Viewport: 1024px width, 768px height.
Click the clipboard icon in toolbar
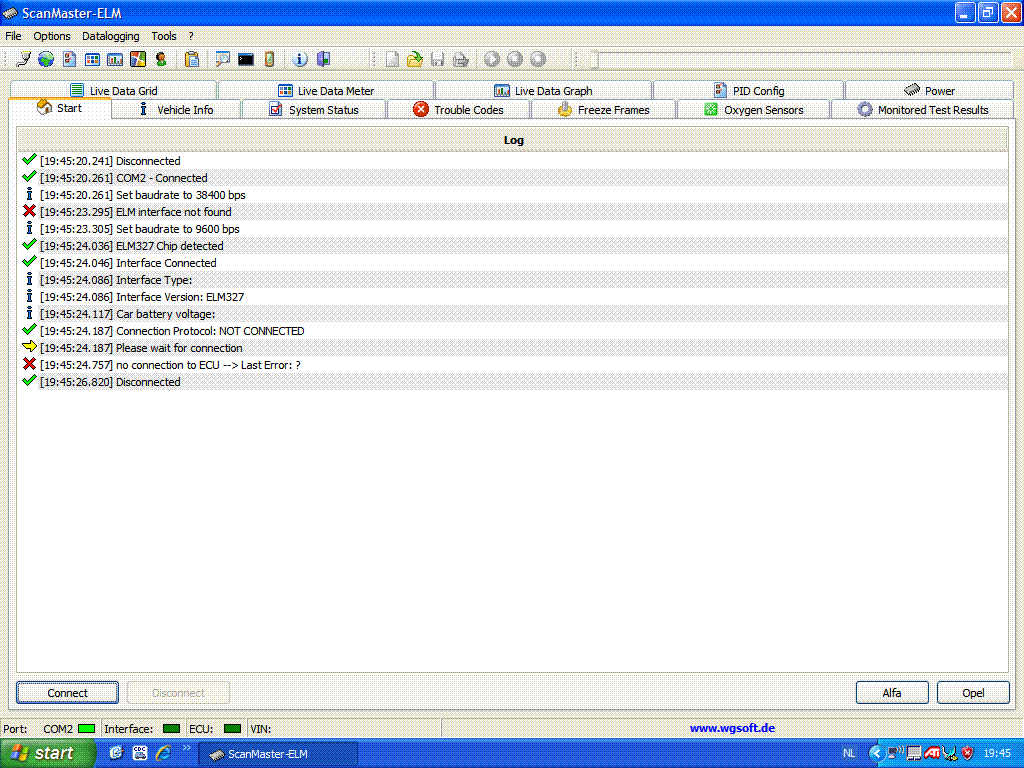coord(192,60)
